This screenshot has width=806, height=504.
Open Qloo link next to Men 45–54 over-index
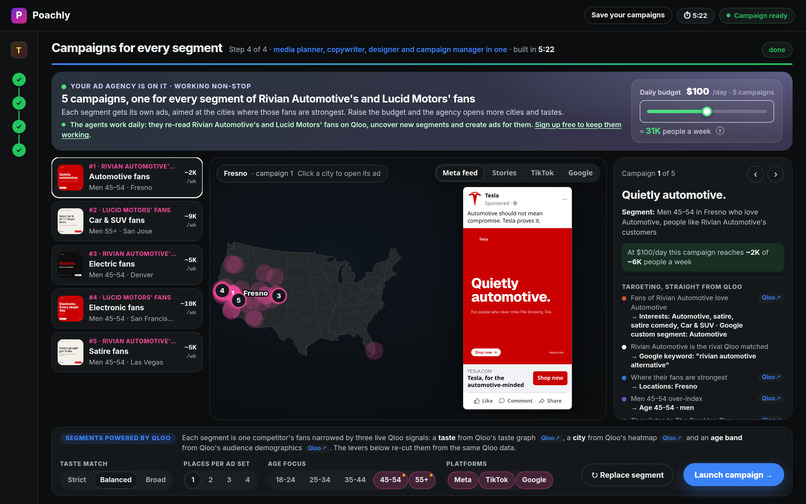[x=771, y=399]
